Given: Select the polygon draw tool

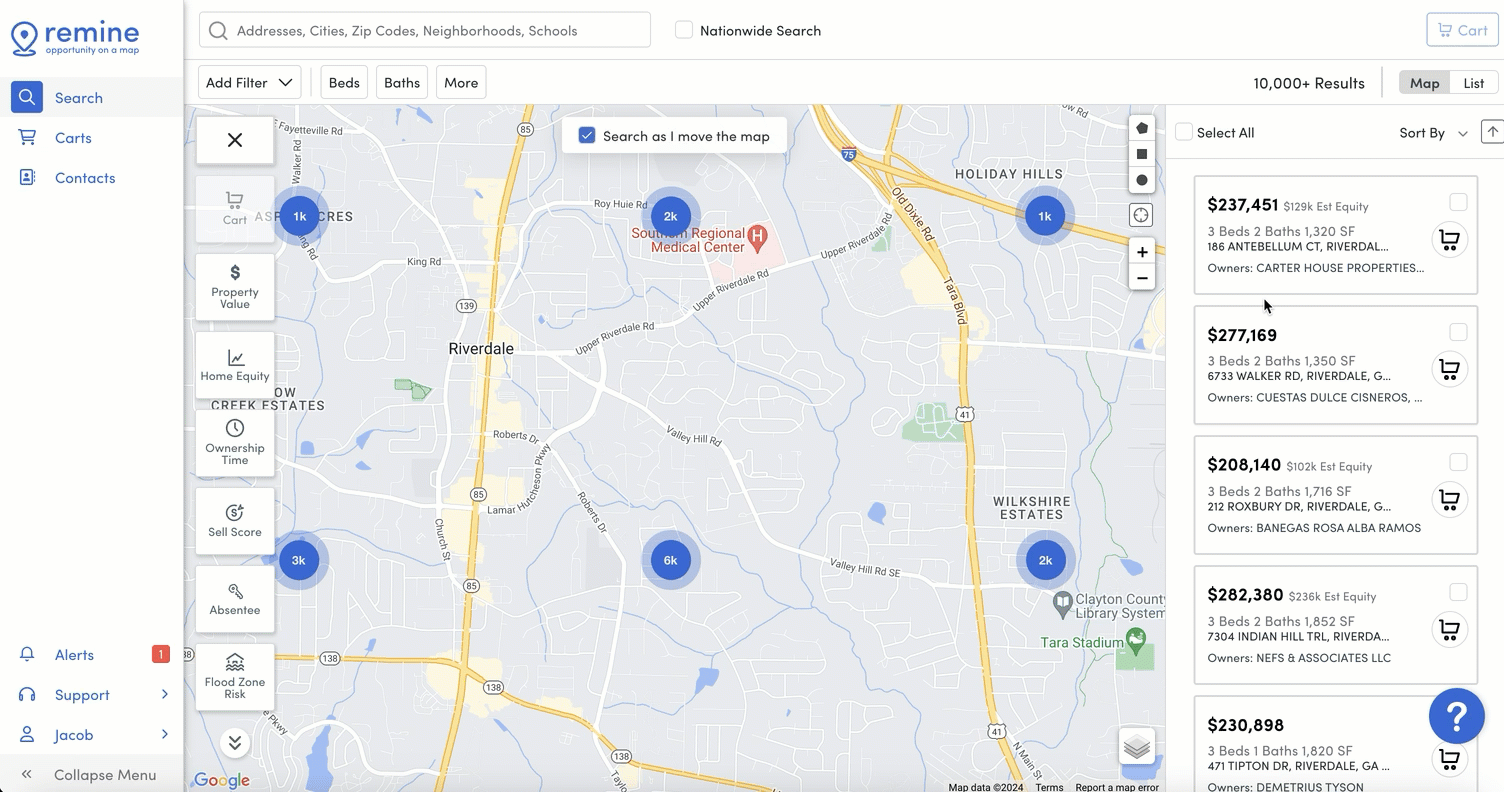Looking at the screenshot, I should 1141,128.
